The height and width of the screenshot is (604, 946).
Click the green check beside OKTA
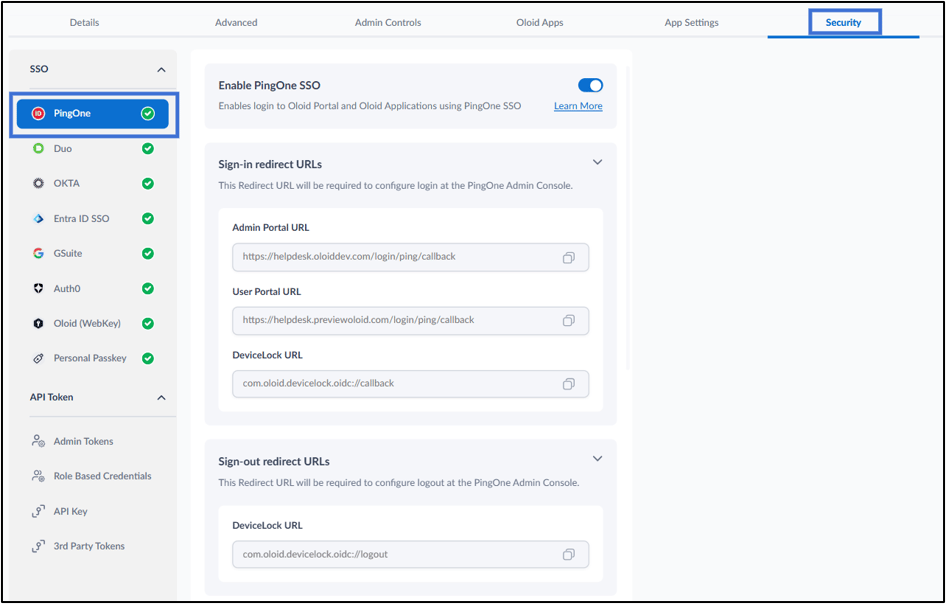(148, 183)
